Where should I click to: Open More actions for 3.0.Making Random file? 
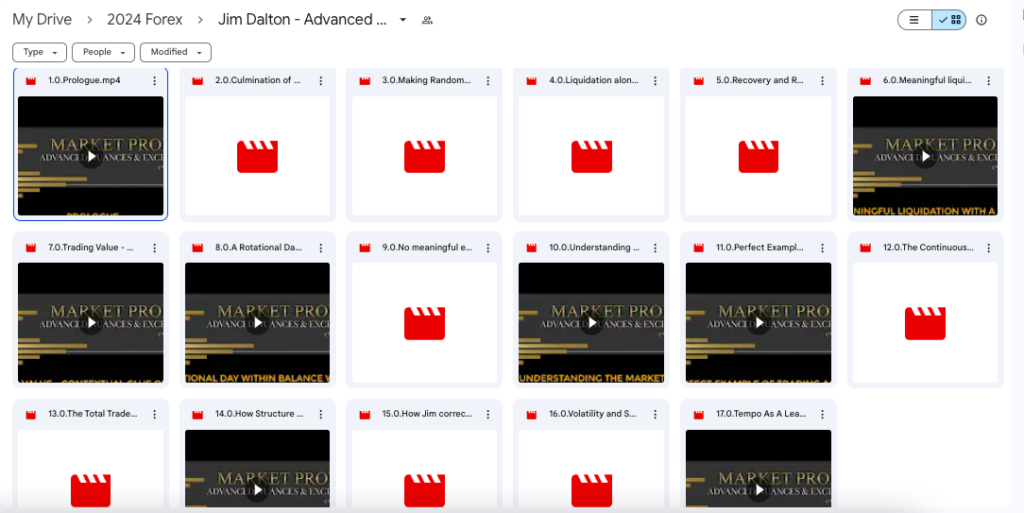(x=488, y=81)
